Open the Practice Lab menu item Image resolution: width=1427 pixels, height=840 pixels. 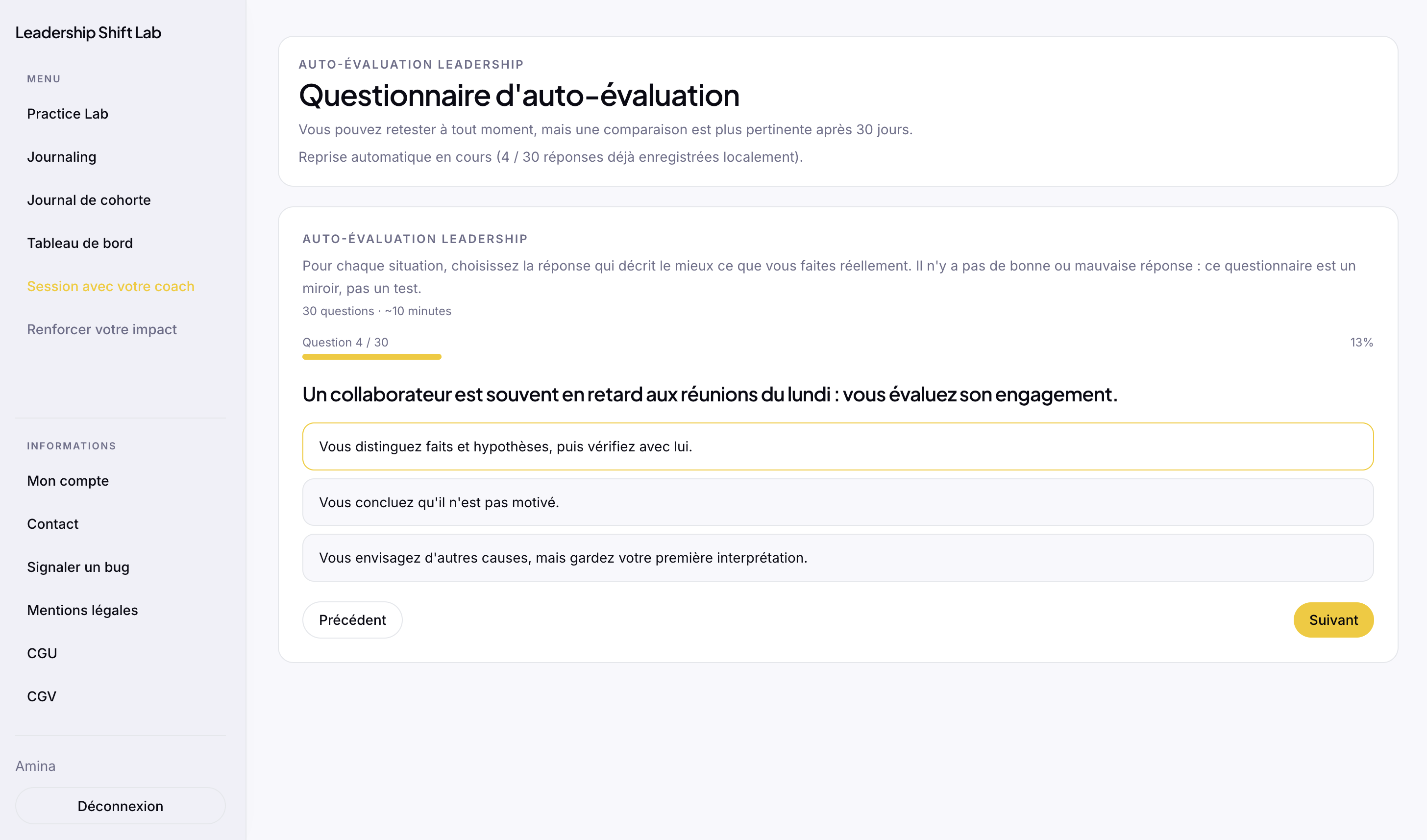[x=68, y=114]
